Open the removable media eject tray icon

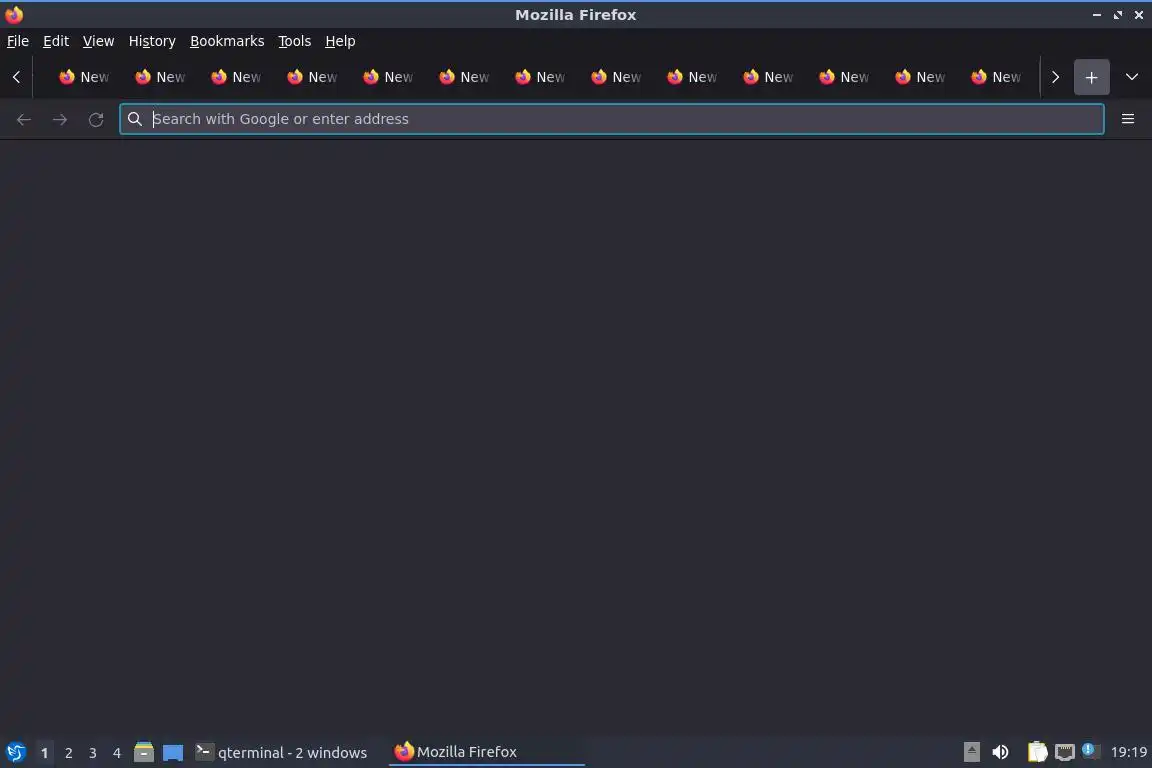pos(971,752)
